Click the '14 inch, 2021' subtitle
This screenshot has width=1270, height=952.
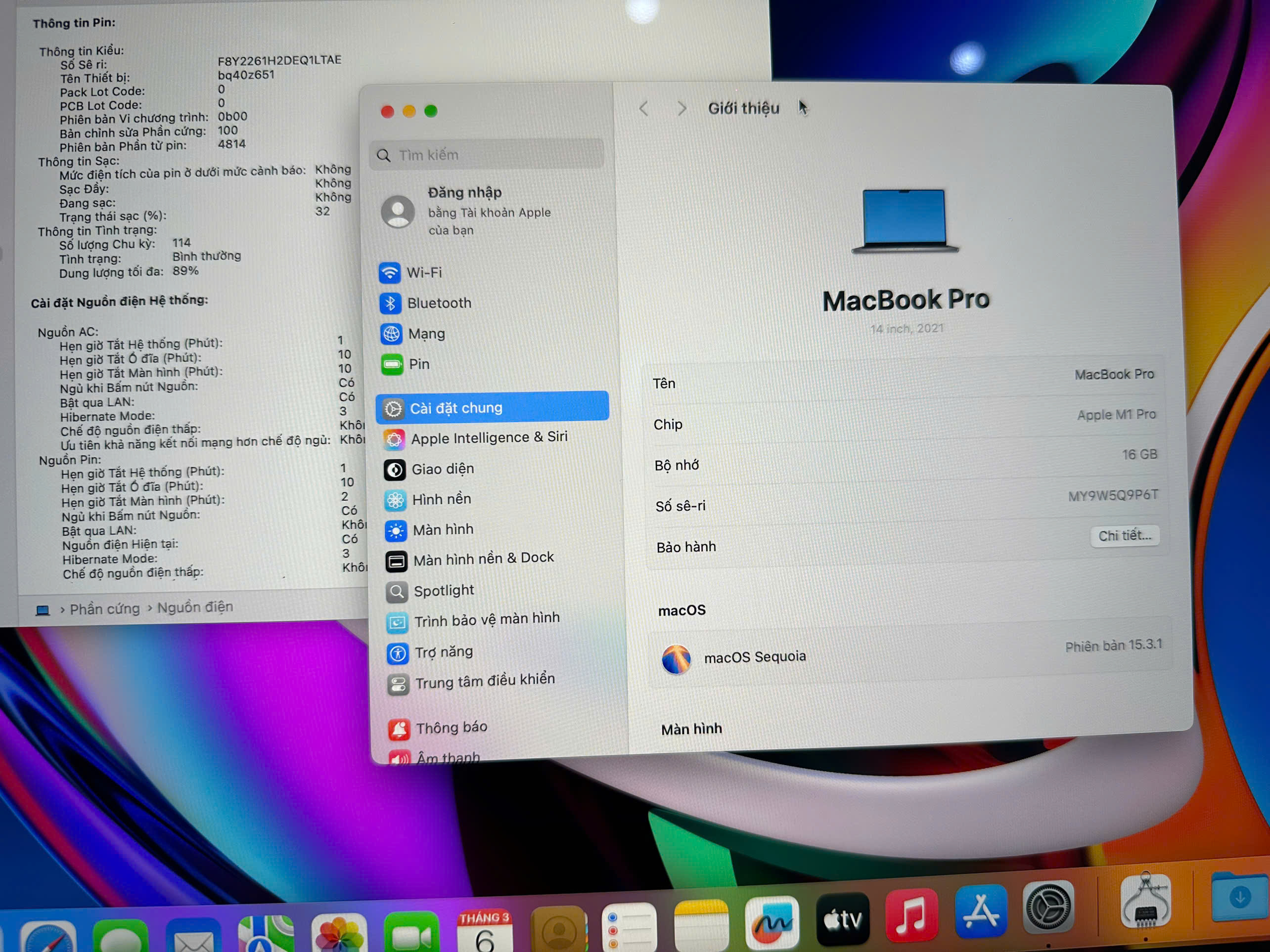pyautogui.click(x=907, y=329)
